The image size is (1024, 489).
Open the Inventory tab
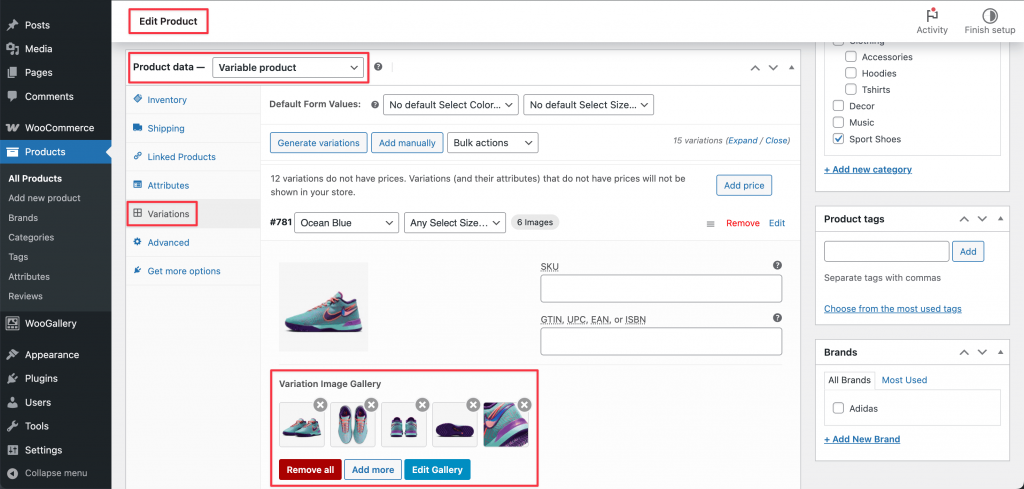click(167, 100)
